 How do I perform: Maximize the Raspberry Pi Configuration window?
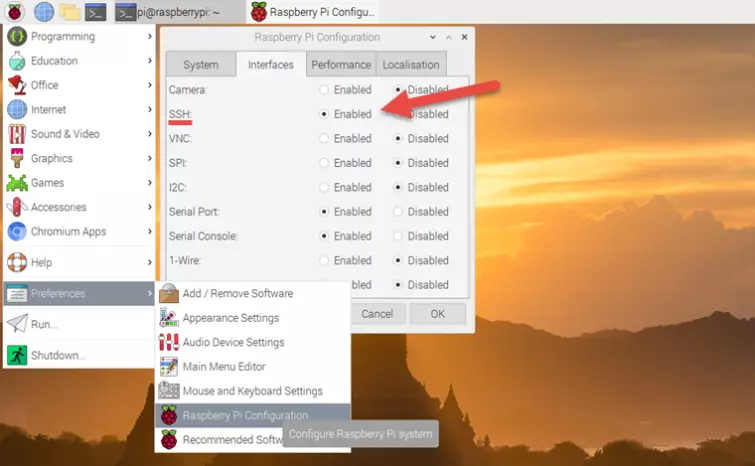click(x=448, y=37)
